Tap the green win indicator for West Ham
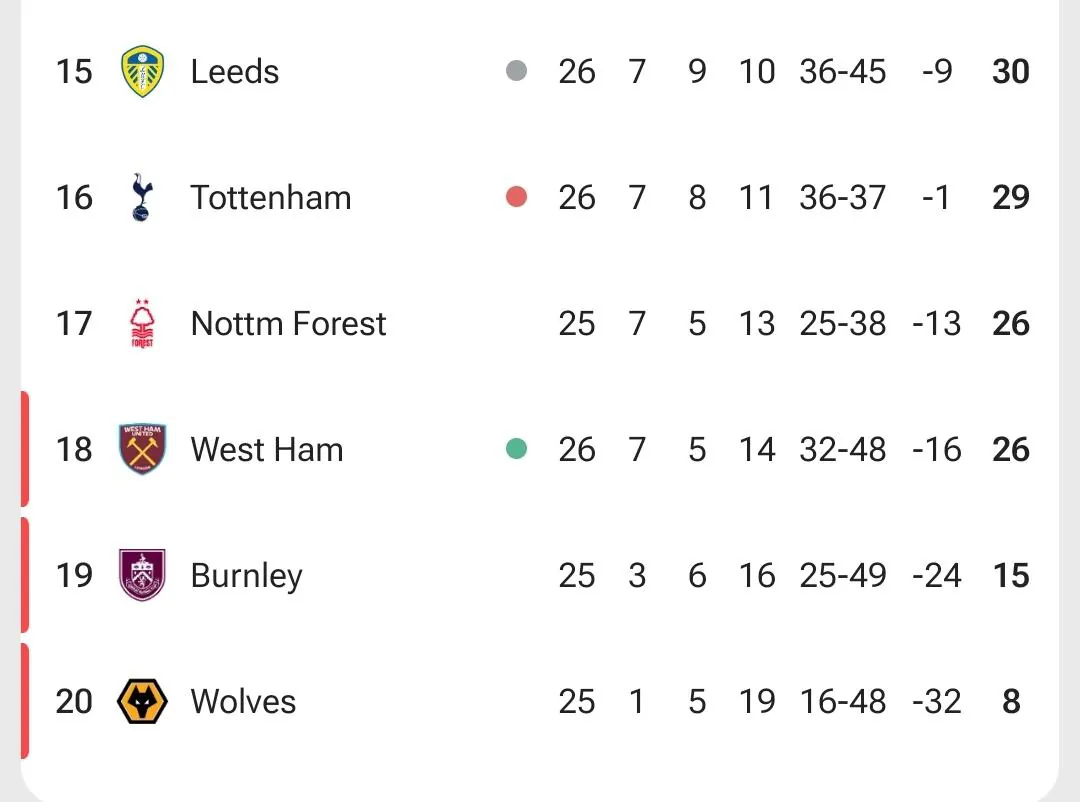The height and width of the screenshot is (802, 1080). 517,449
